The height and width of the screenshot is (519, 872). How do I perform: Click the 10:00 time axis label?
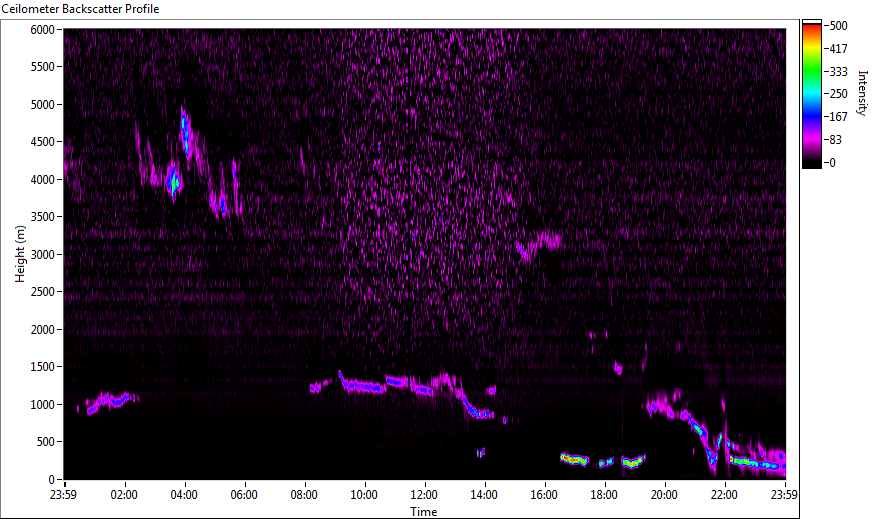364,495
